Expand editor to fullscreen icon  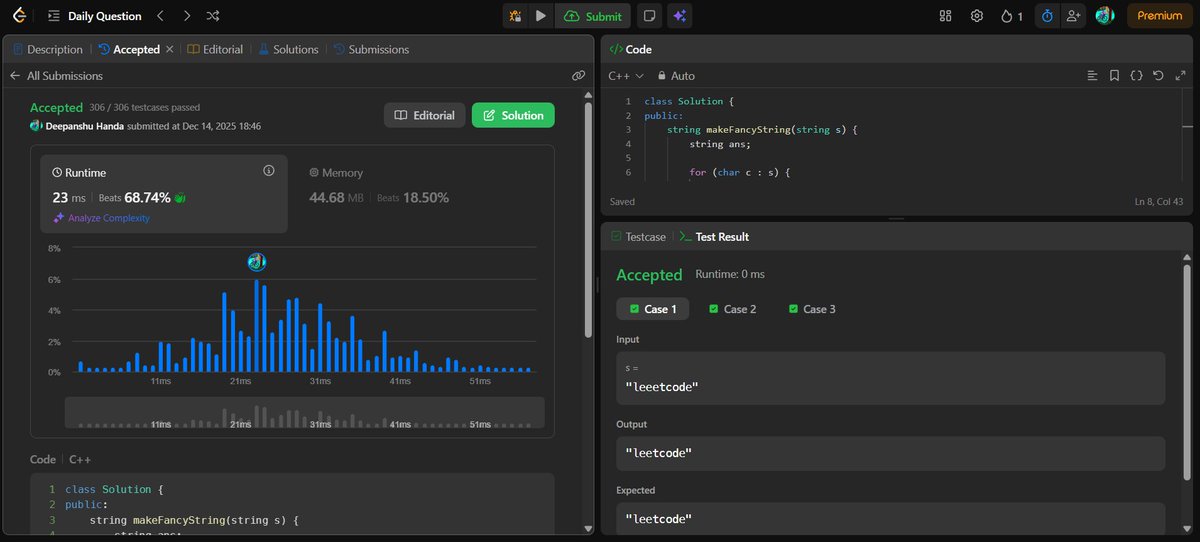tap(1180, 76)
